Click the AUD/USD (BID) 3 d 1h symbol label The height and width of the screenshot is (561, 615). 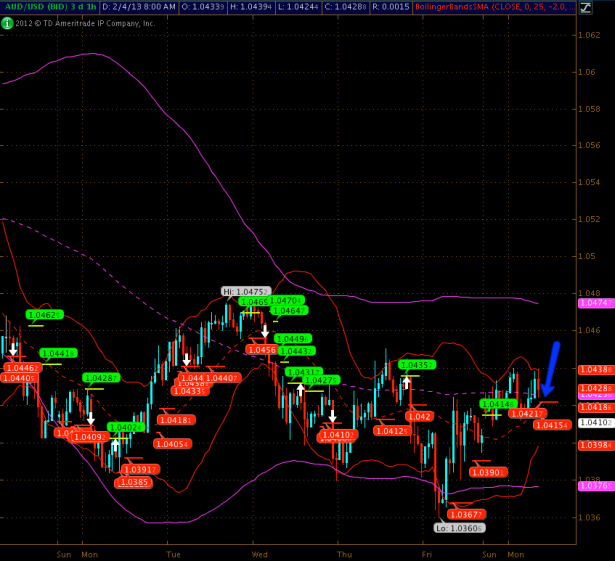coord(48,8)
